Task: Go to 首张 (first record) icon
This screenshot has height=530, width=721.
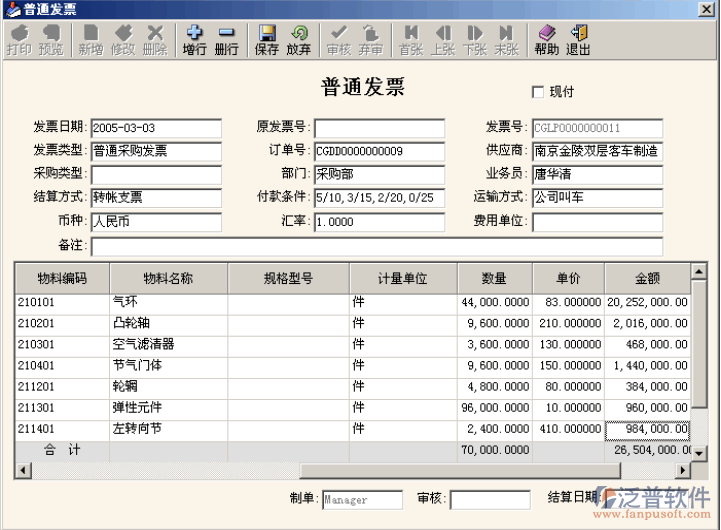Action: point(411,40)
